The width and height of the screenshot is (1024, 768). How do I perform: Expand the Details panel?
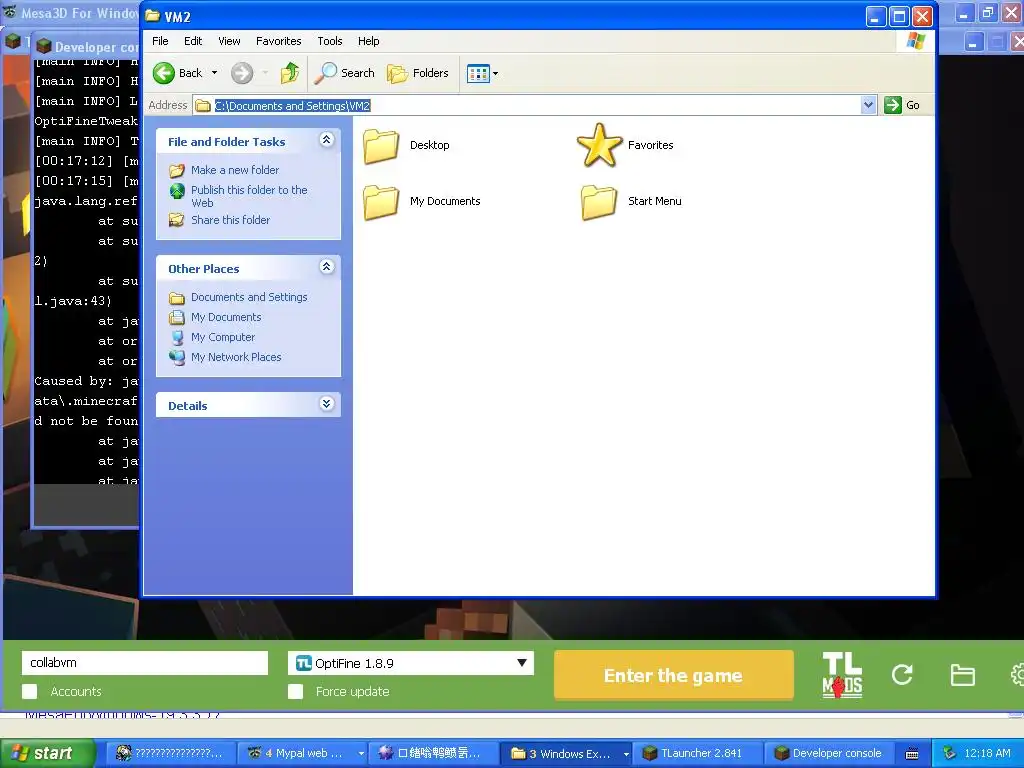(x=327, y=404)
